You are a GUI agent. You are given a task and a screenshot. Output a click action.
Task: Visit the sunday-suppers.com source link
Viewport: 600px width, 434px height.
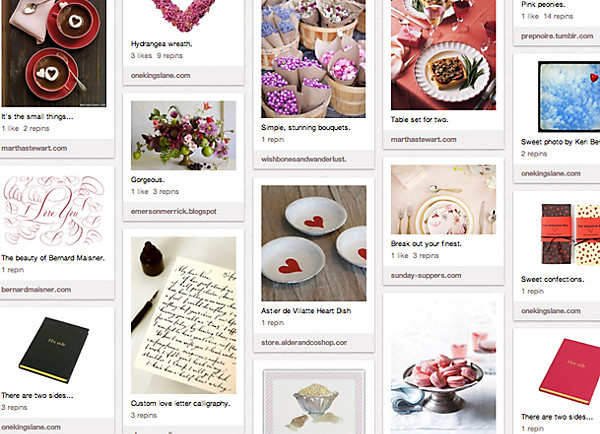[x=426, y=276]
